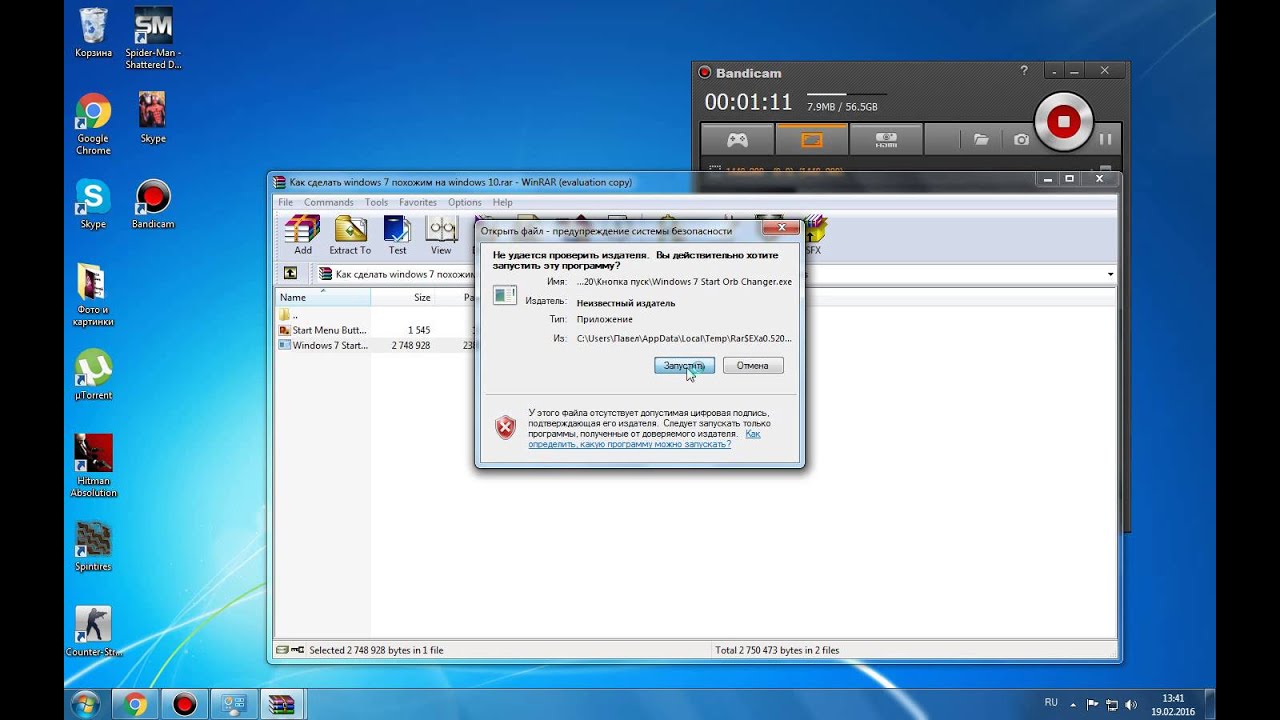Expand the WinRAR address bar dropdown
Screen dimensions: 1280x720
click(x=1110, y=274)
